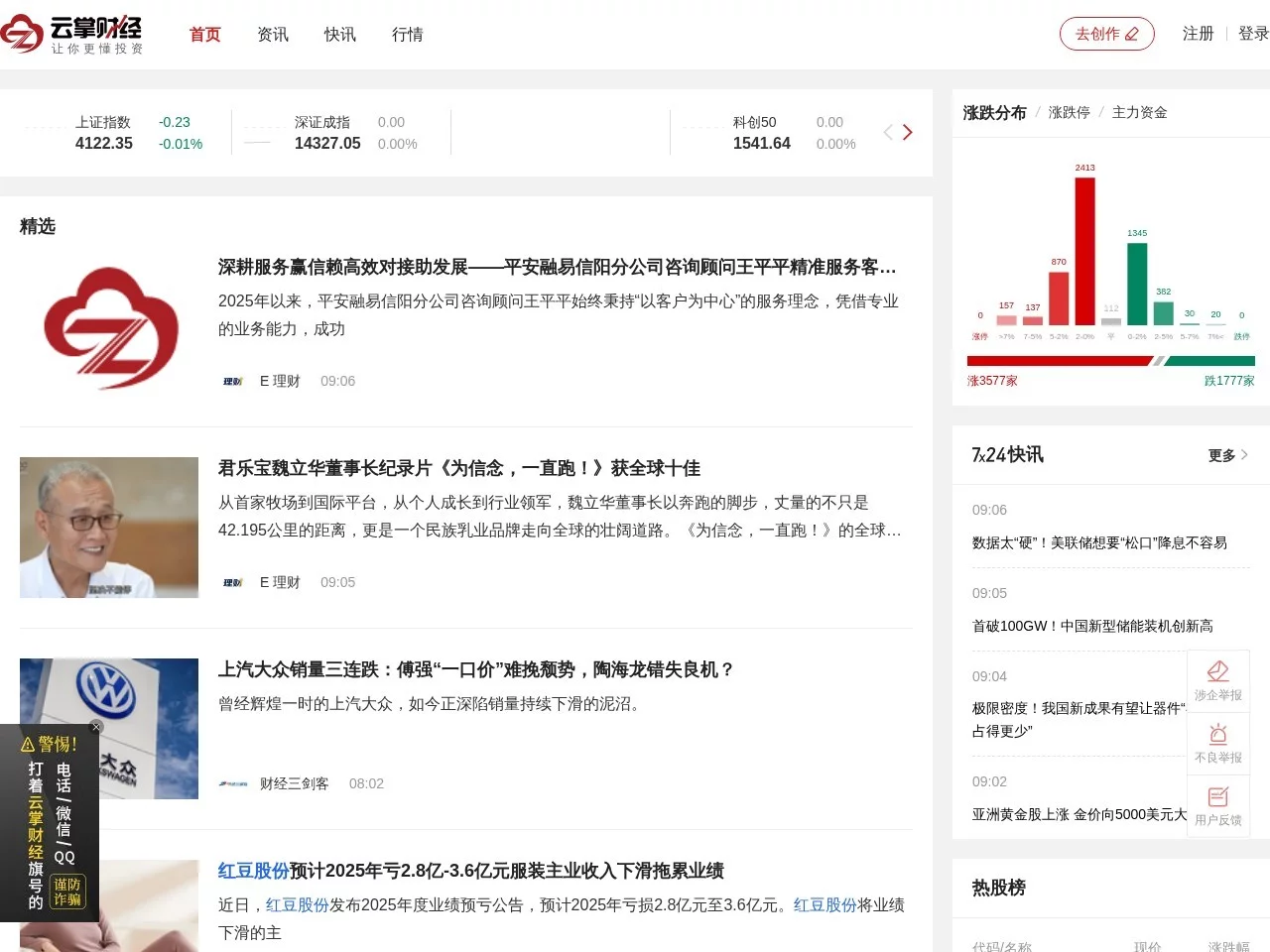Image resolution: width=1270 pixels, height=952 pixels.
Task: Click the E理财 author avatar icon
Action: 231,381
